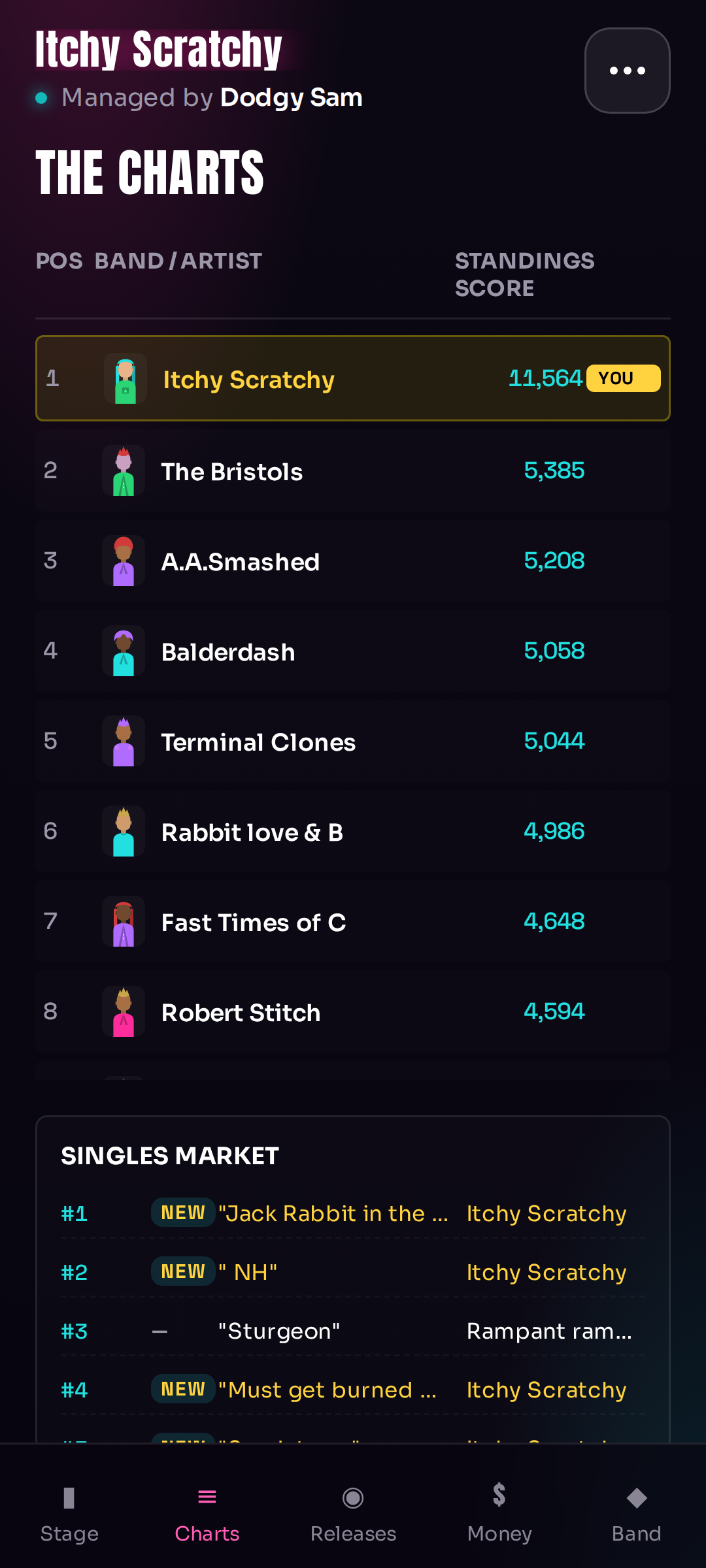Tap the NEW badge beside " NH"
This screenshot has width=706, height=1568.
click(x=183, y=1271)
